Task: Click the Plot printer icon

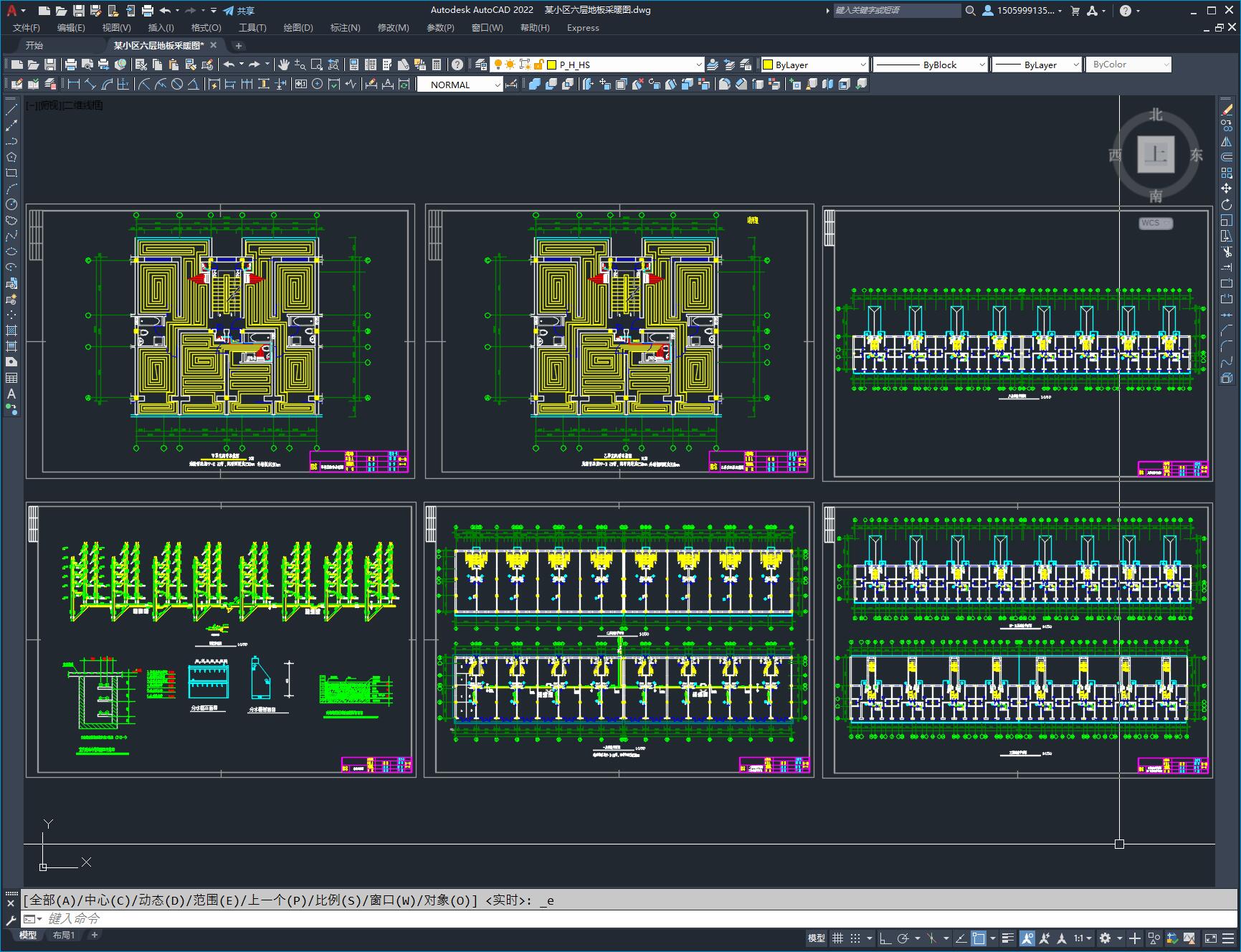Action: [71, 65]
